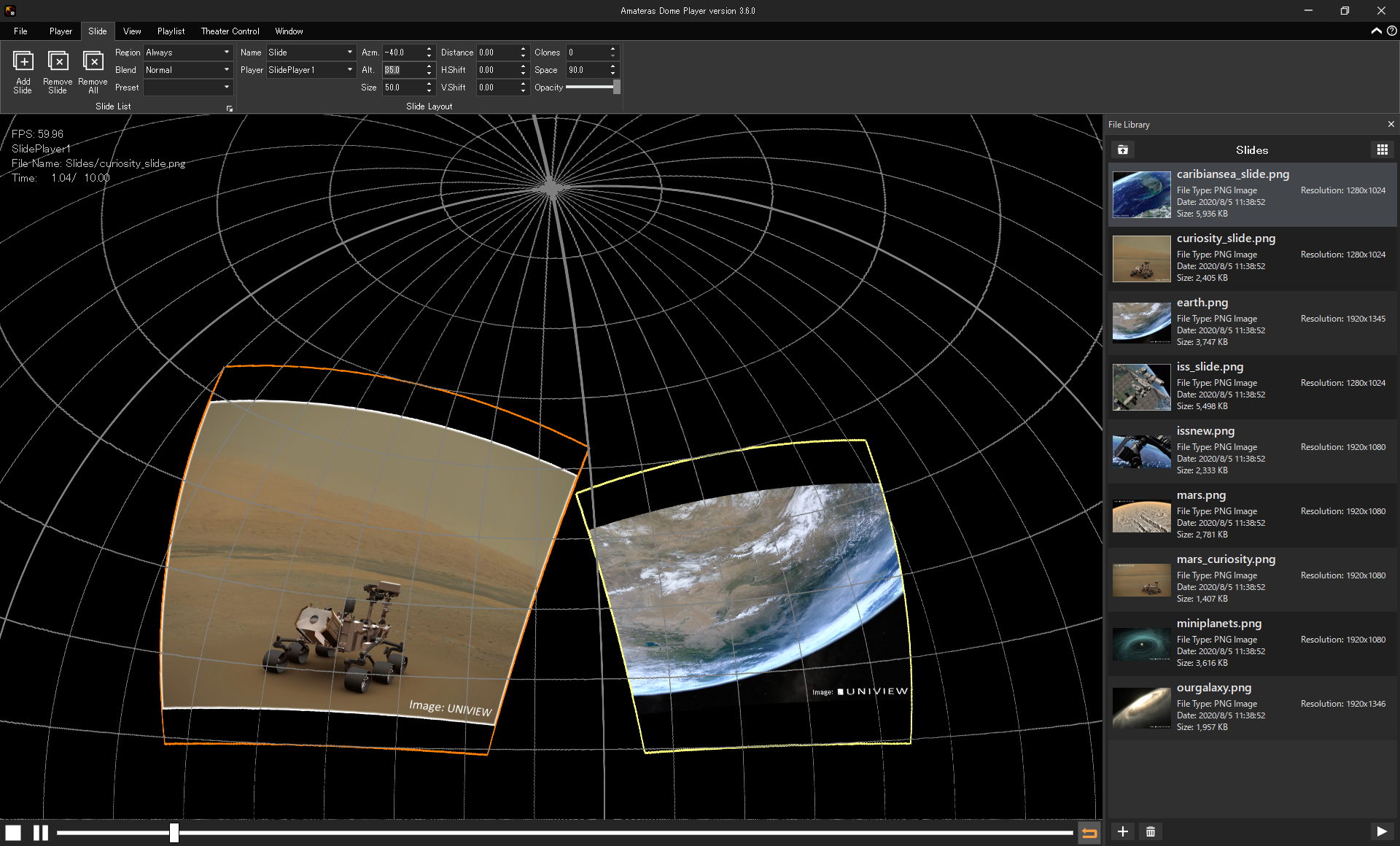Image resolution: width=1400 pixels, height=846 pixels.
Task: Switch File Library to grid view
Action: (1382, 150)
